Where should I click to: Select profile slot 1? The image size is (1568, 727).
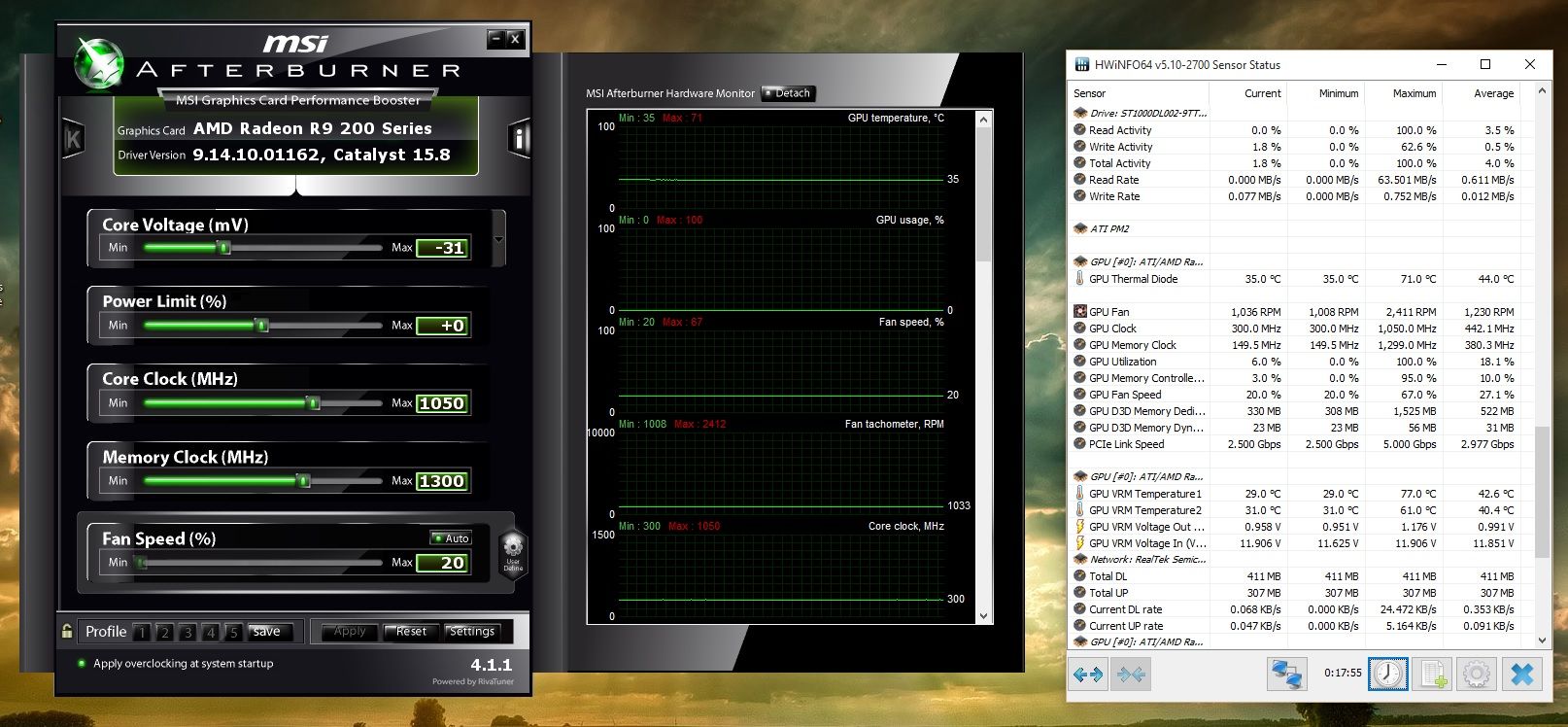coord(142,632)
